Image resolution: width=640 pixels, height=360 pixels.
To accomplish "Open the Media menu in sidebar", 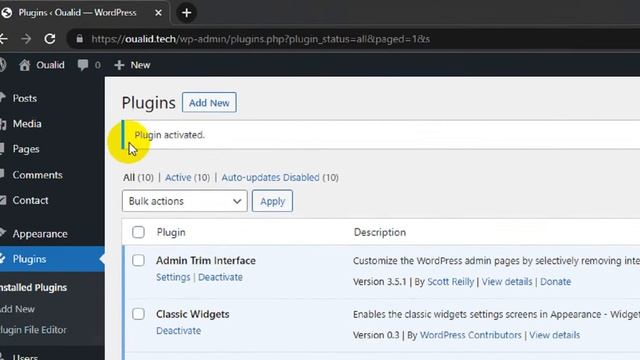I will point(27,124).
